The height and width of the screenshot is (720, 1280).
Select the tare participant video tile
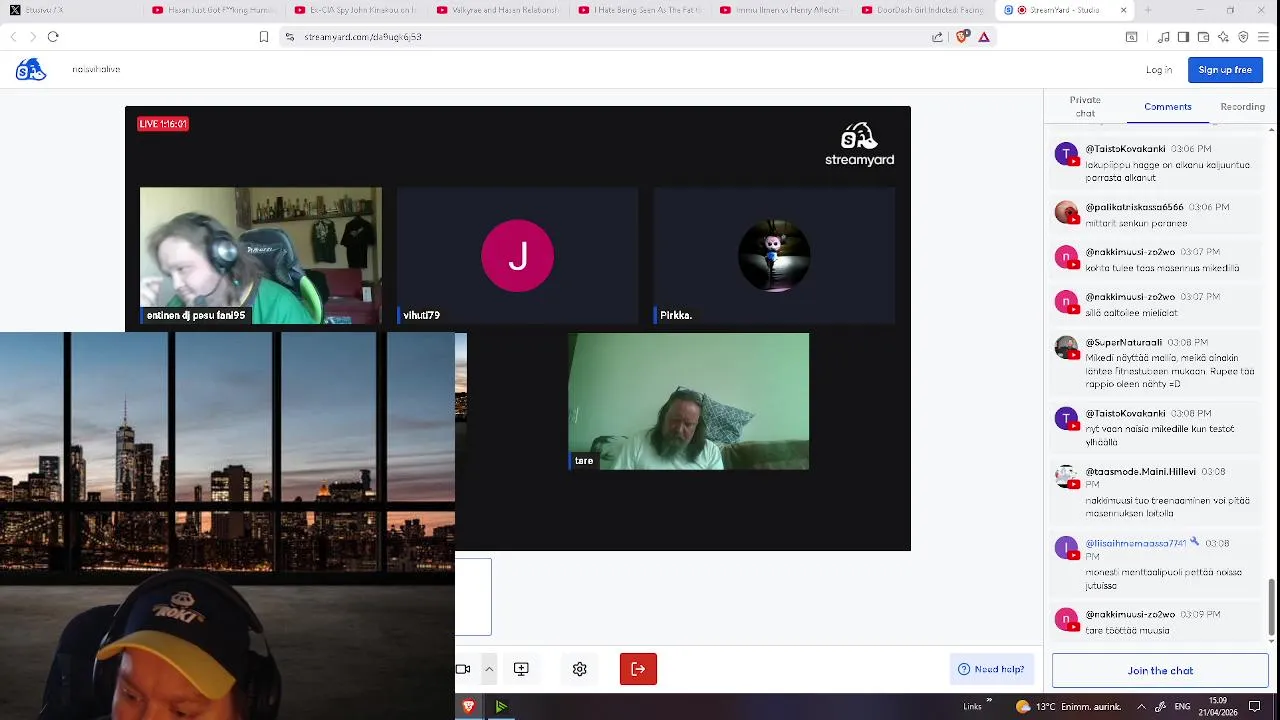[688, 401]
